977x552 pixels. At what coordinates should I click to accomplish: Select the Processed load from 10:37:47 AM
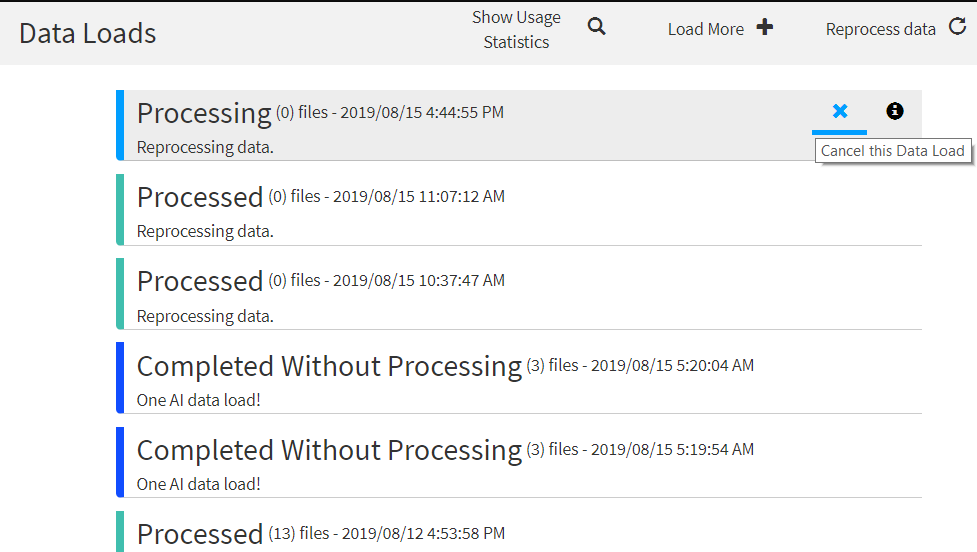point(200,281)
